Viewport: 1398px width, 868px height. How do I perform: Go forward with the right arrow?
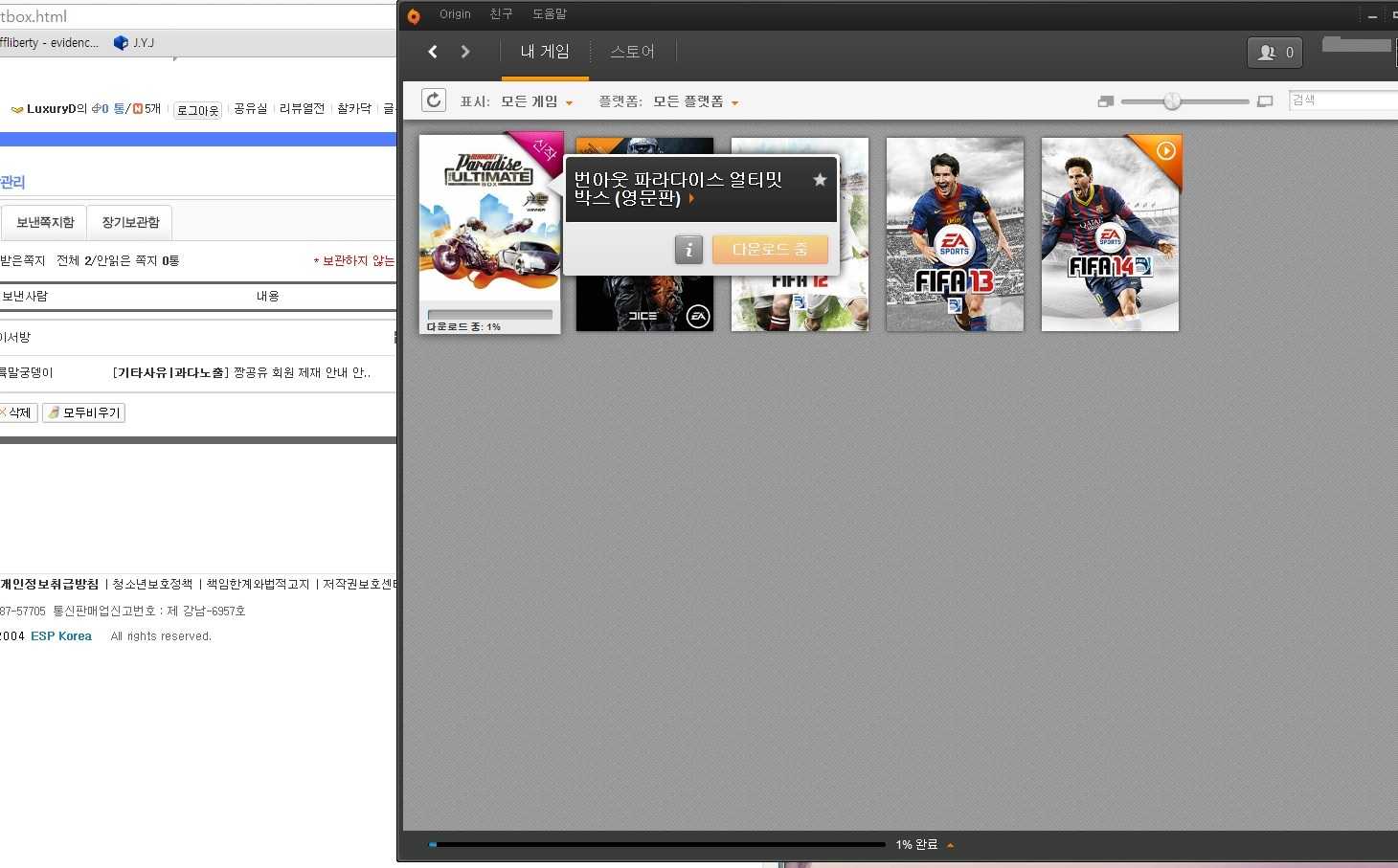(465, 52)
